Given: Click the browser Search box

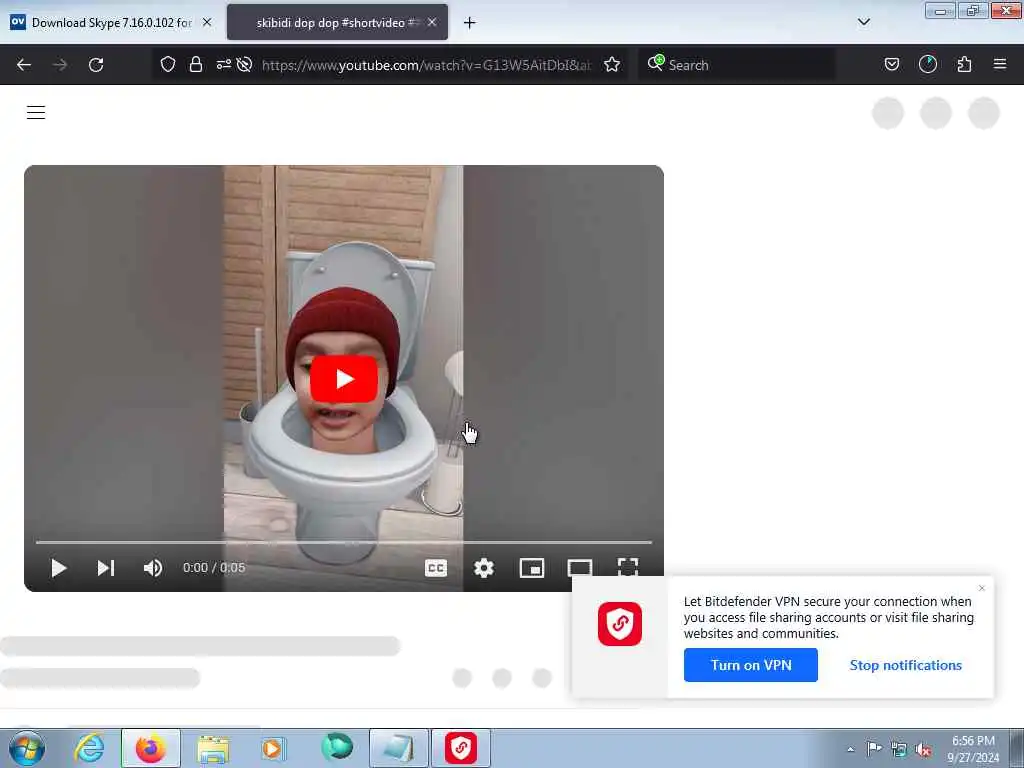Looking at the screenshot, I should pos(737,65).
